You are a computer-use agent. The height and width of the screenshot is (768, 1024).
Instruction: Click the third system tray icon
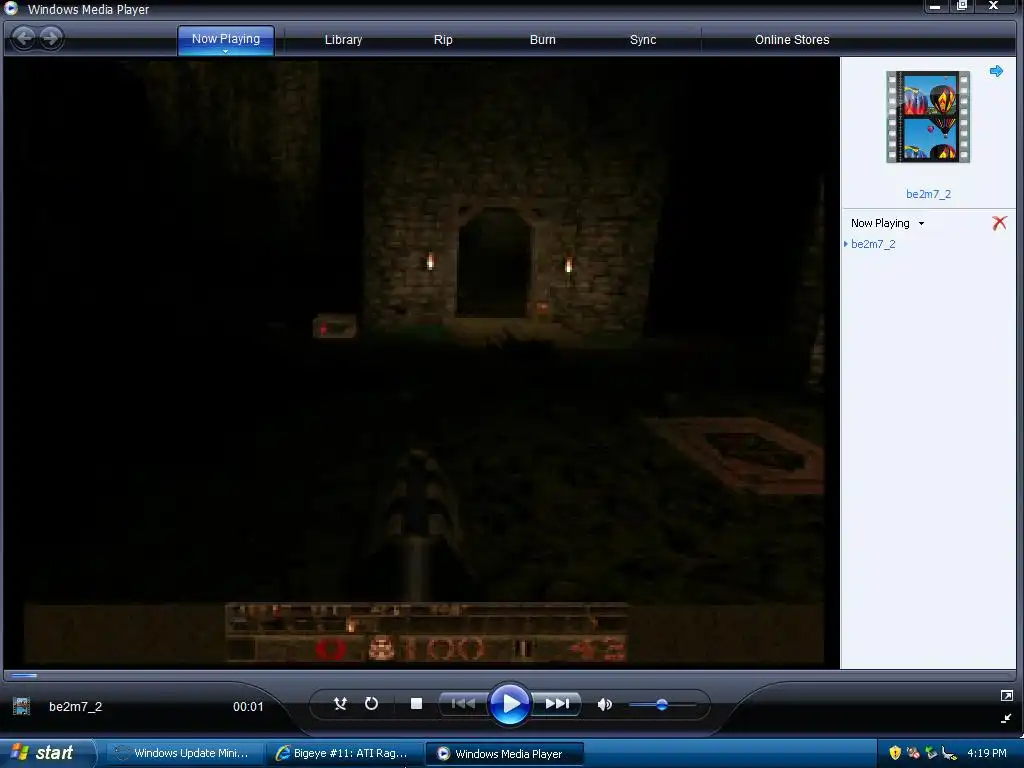click(x=931, y=753)
